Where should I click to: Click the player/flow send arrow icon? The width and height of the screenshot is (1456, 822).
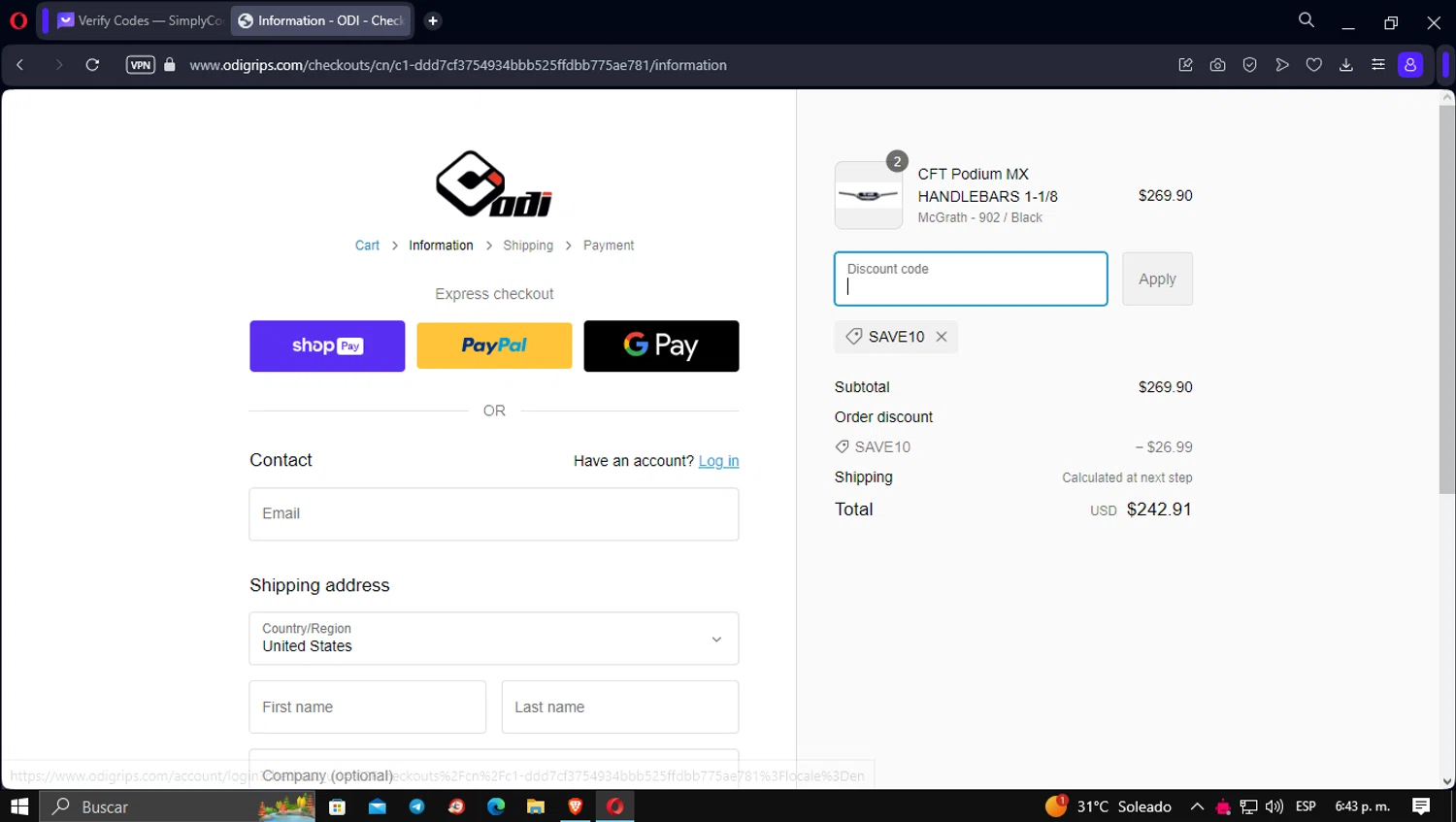(1282, 65)
